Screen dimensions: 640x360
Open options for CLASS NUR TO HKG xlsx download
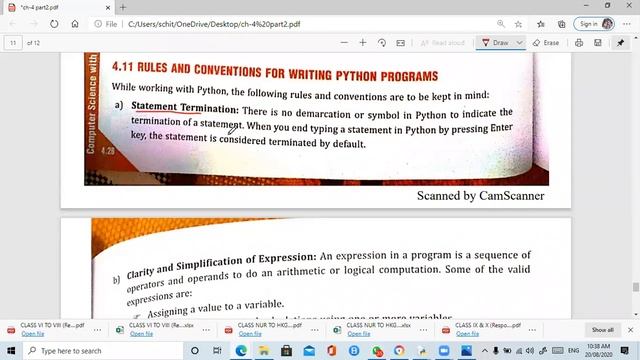click(423, 329)
